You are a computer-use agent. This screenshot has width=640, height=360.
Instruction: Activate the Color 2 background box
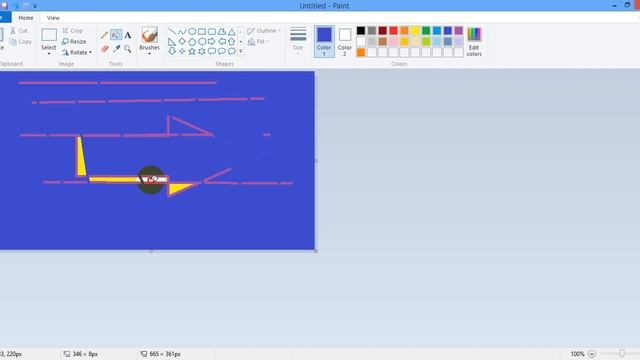pyautogui.click(x=344, y=41)
